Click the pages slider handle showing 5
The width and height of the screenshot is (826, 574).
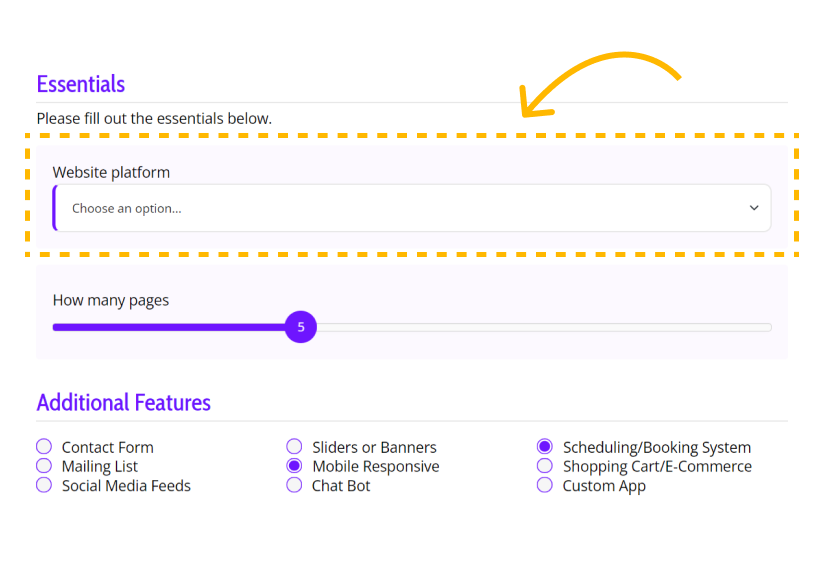(x=301, y=327)
